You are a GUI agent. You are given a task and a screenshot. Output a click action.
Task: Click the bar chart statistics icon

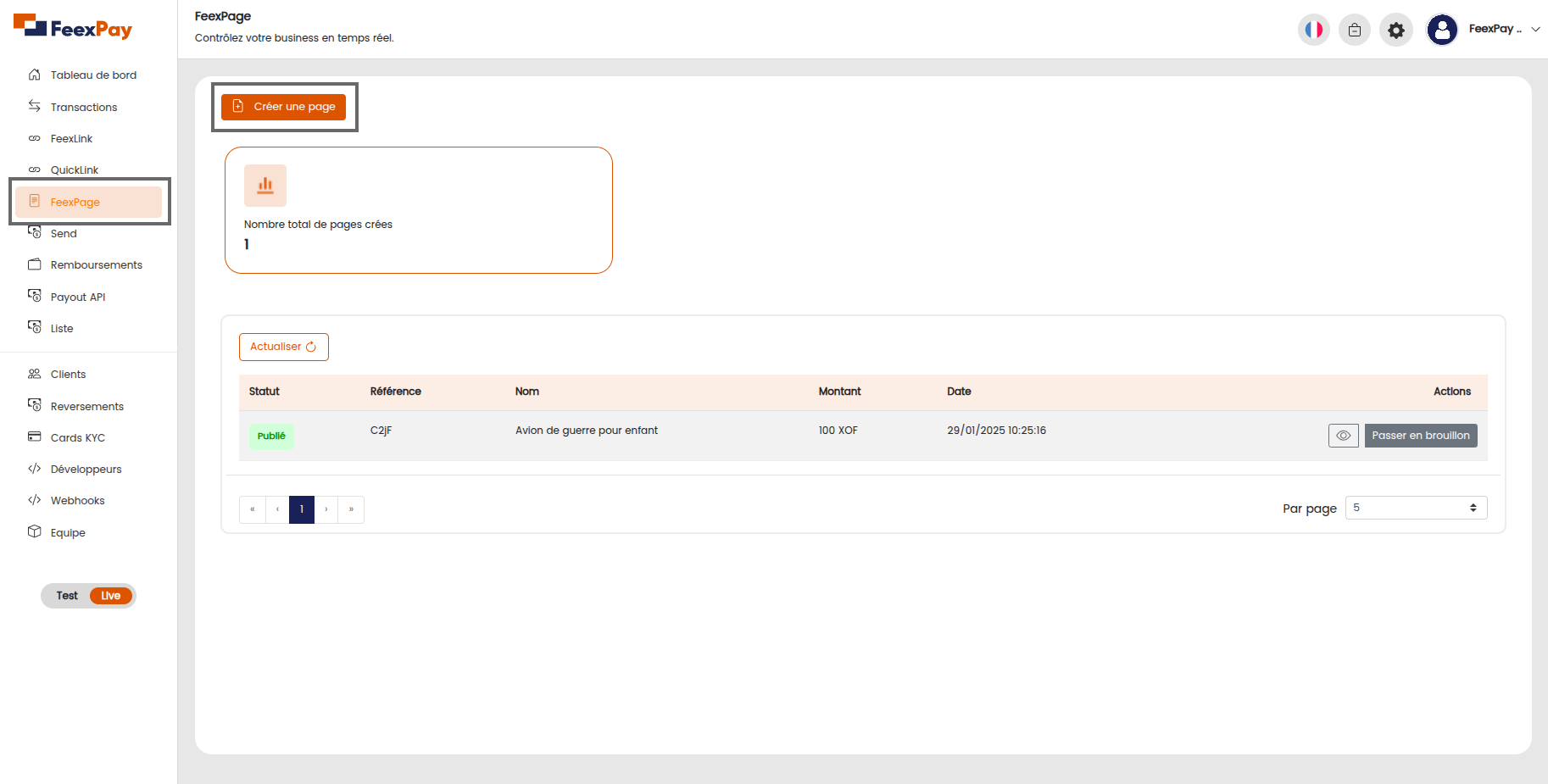click(x=265, y=186)
